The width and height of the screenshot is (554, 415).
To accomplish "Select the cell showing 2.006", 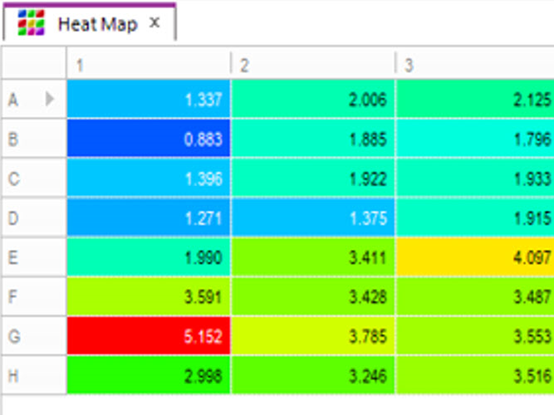I will pos(313,99).
